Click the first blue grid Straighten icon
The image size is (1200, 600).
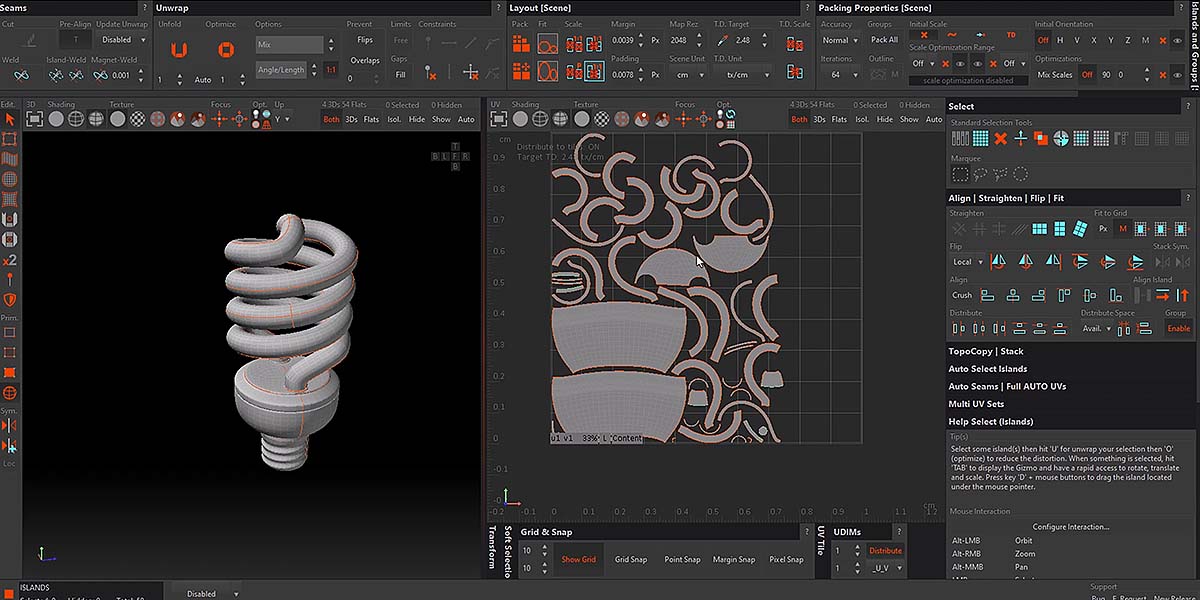tap(1041, 229)
